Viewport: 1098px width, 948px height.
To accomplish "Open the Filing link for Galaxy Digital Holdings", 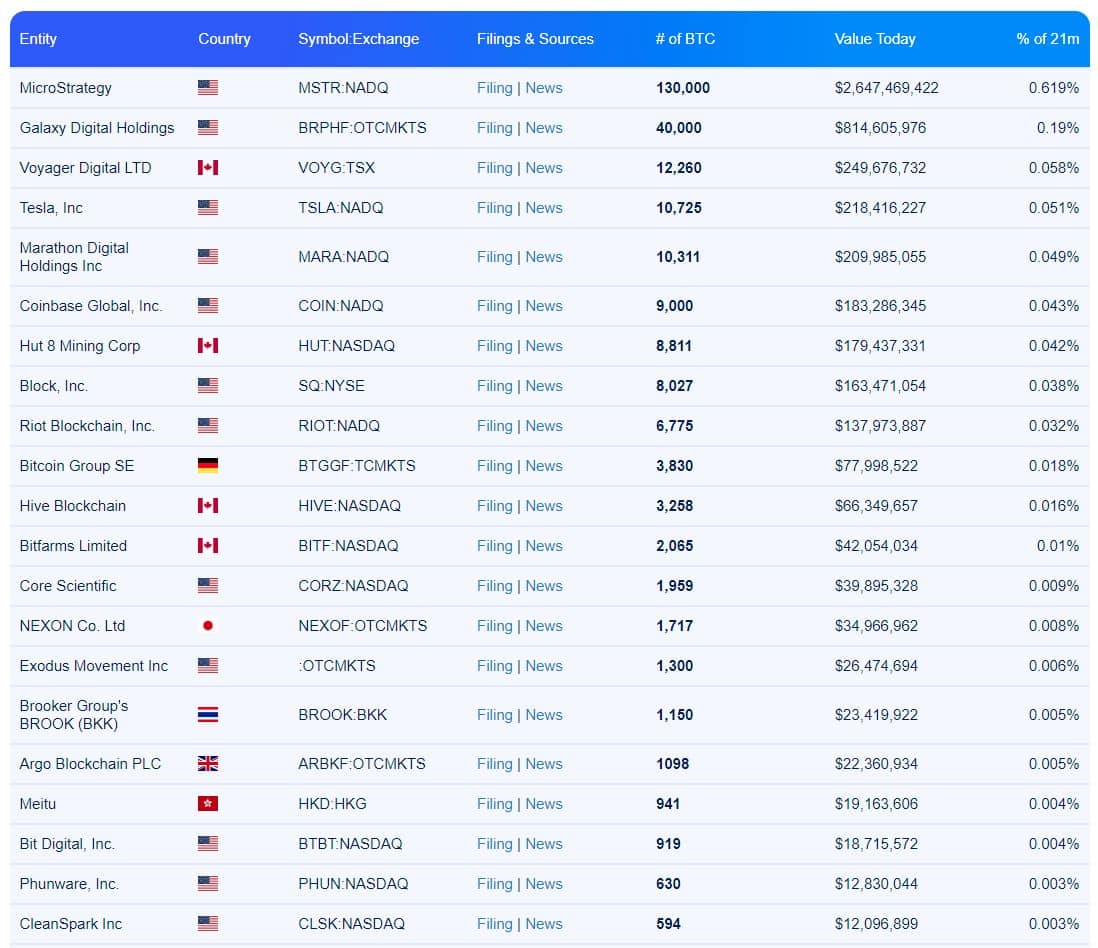I will [494, 128].
